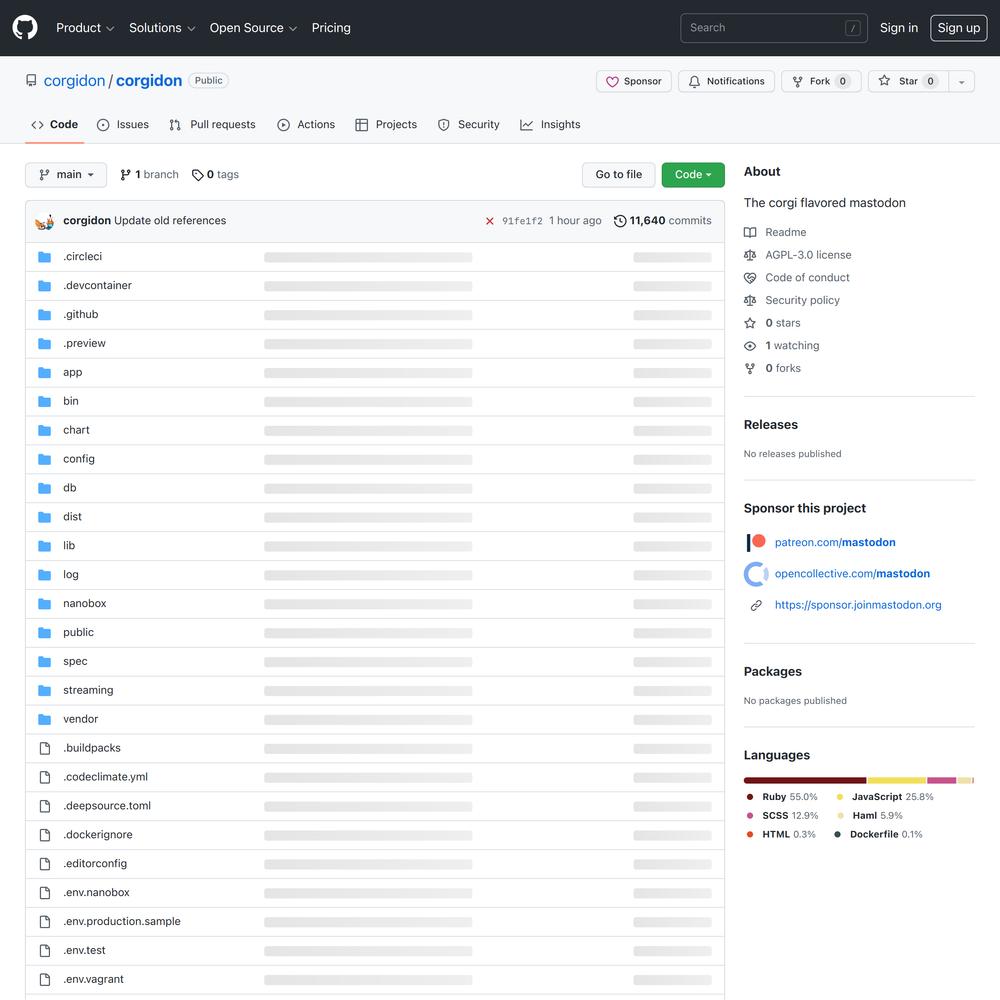The height and width of the screenshot is (1000, 1000).
Task: Click the .github folder icon
Action: coord(45,314)
